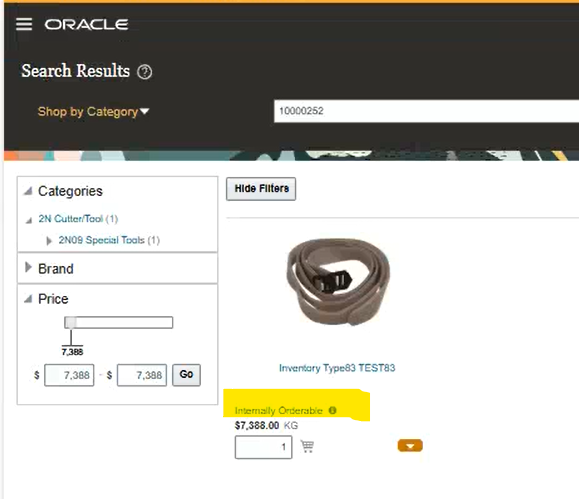The width and height of the screenshot is (579, 499).
Task: Focus the search box containing 10000252
Action: [426, 111]
